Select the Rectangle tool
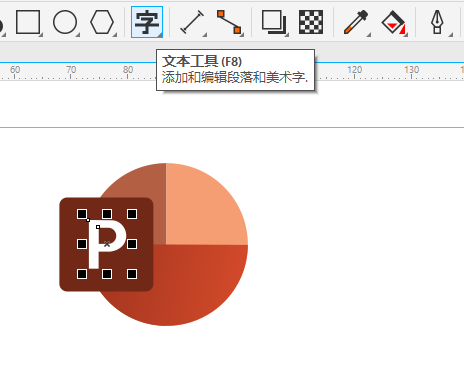Image resolution: width=464 pixels, height=370 pixels. tap(28, 22)
